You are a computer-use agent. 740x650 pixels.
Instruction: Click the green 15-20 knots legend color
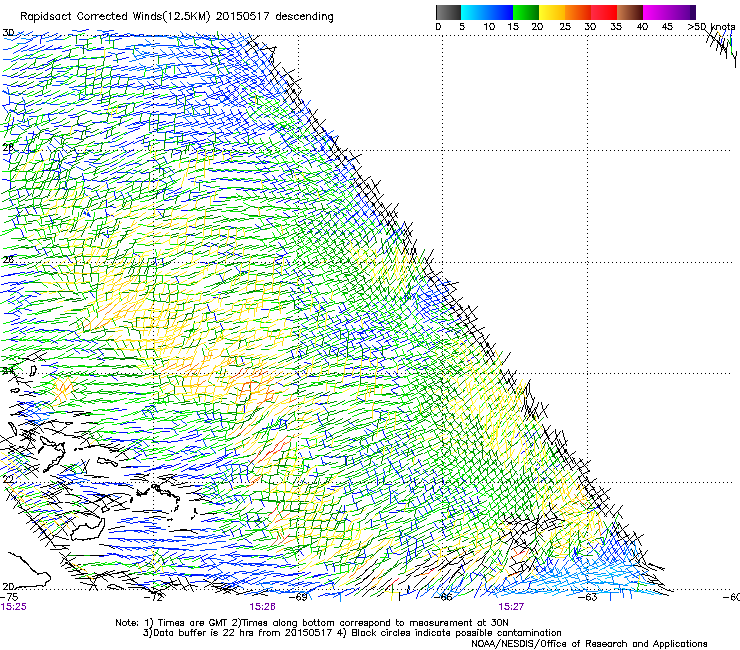(526, 12)
